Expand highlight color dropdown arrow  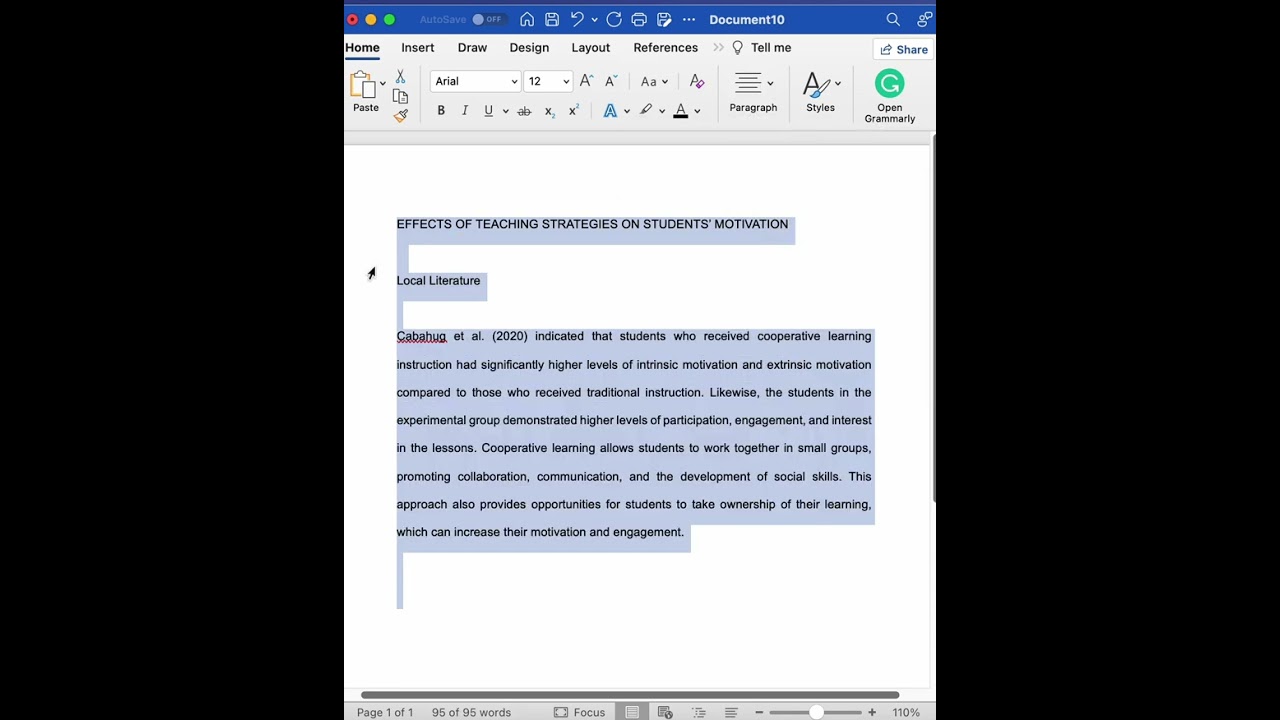pyautogui.click(x=662, y=112)
